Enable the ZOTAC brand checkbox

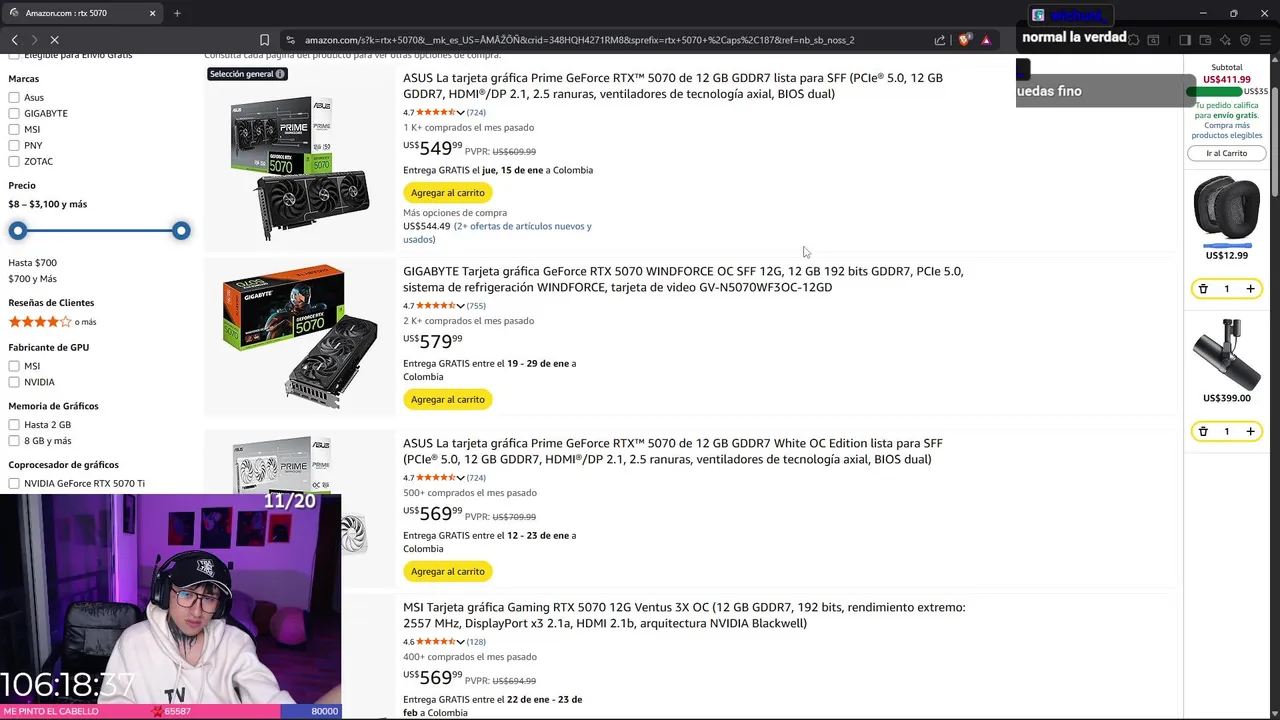point(14,161)
